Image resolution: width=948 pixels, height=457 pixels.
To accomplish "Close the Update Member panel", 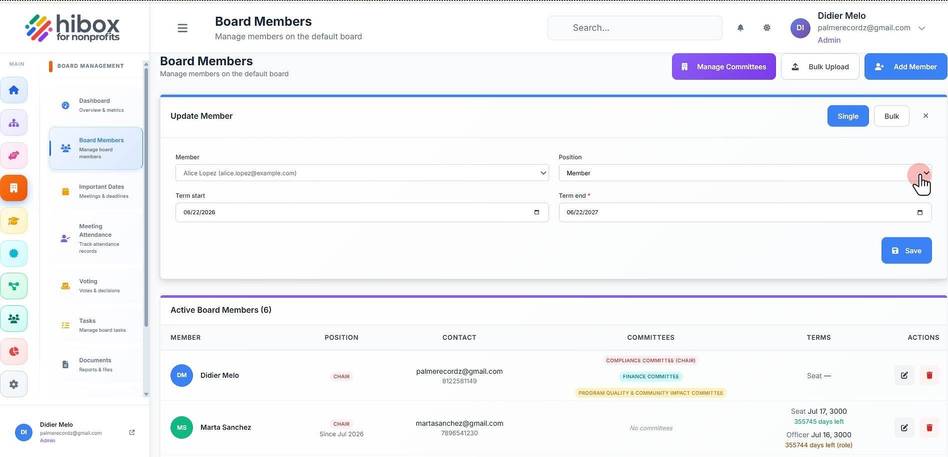I will [x=925, y=116].
